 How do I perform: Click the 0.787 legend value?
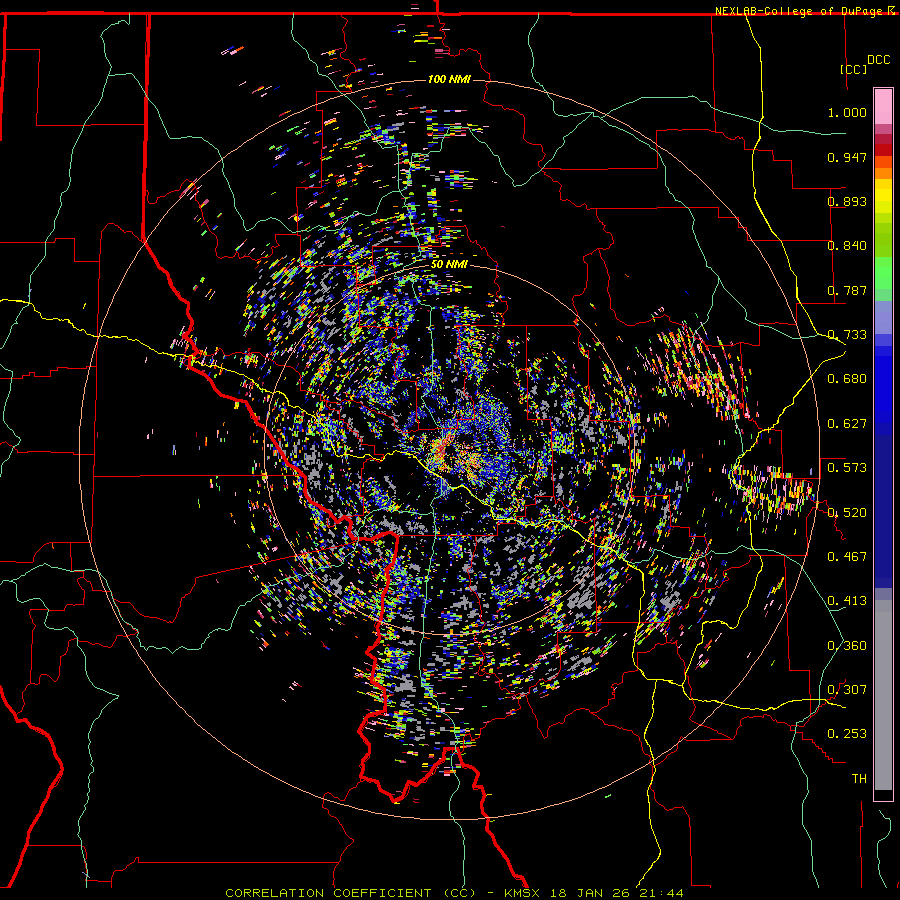click(847, 290)
